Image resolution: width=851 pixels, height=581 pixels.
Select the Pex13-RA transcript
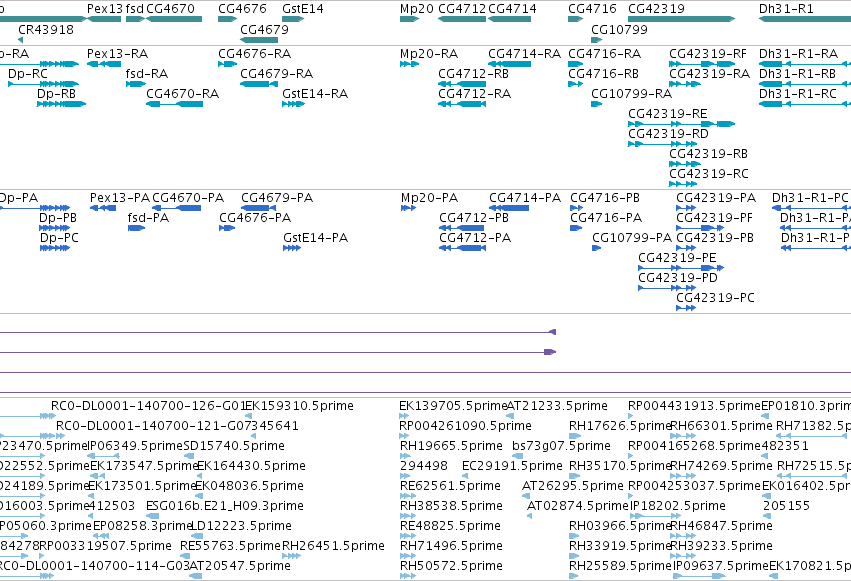coord(104,64)
